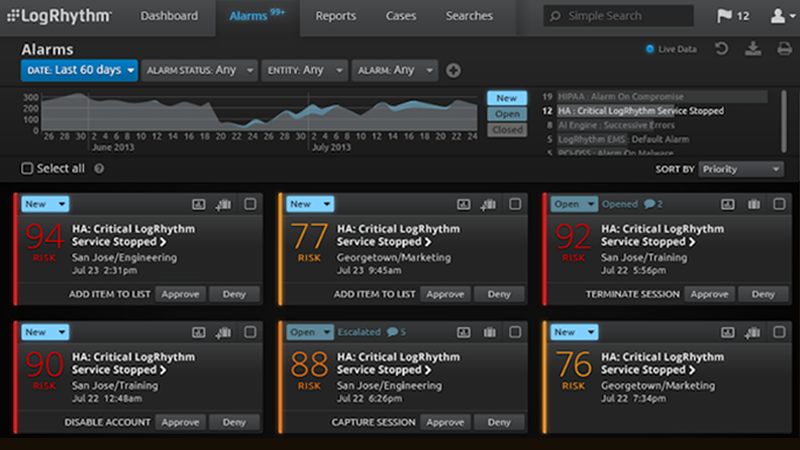Approve Add Item To List on risk 94
Screen dimensions: 800x450
click(180, 294)
